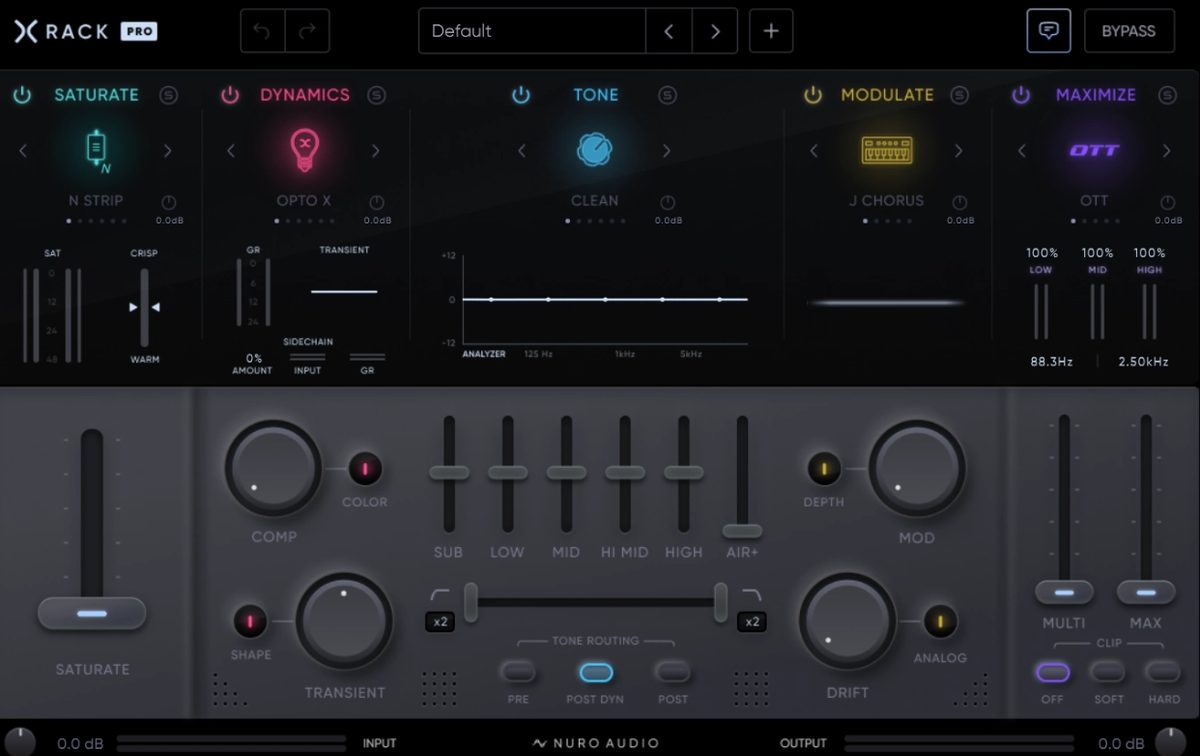Add a new preset with plus button
The width and height of the screenshot is (1200, 756).
point(771,31)
